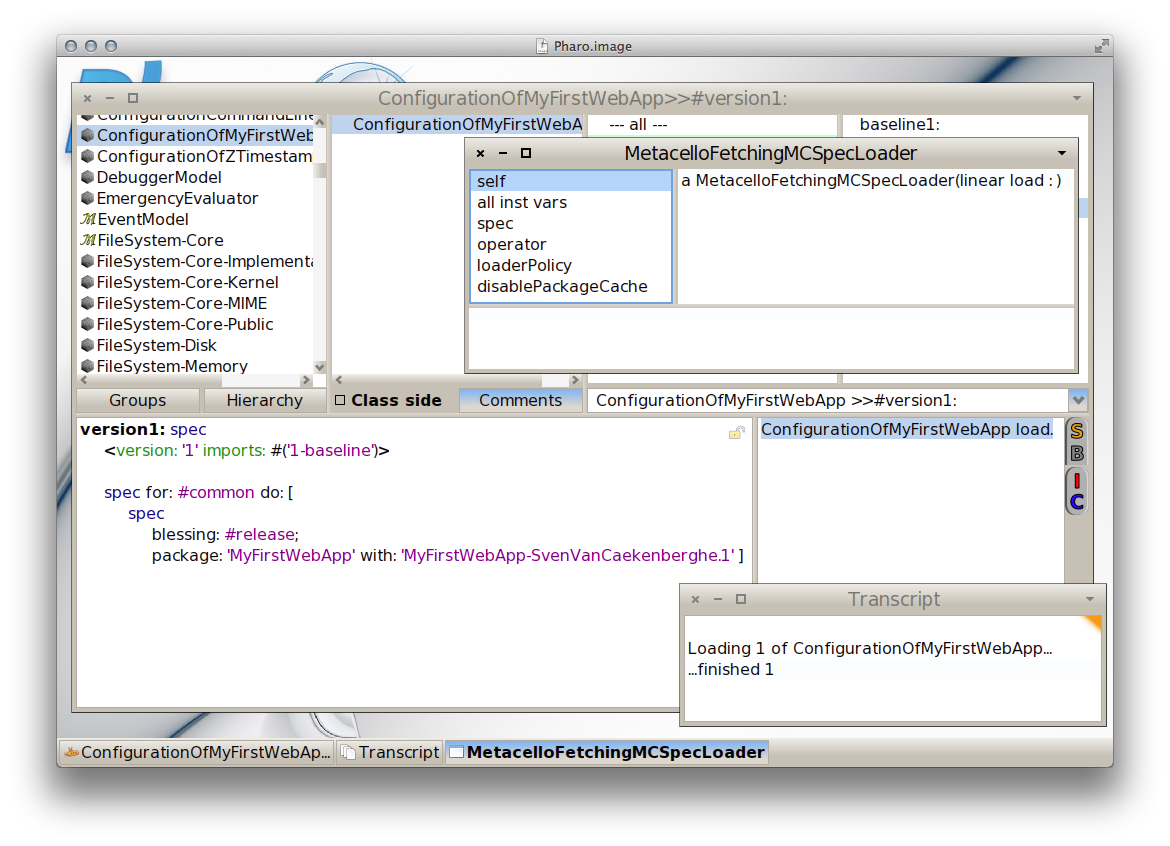Click the FileSystem-Disk package icon
Screen dimensions: 1170x846
[88, 345]
